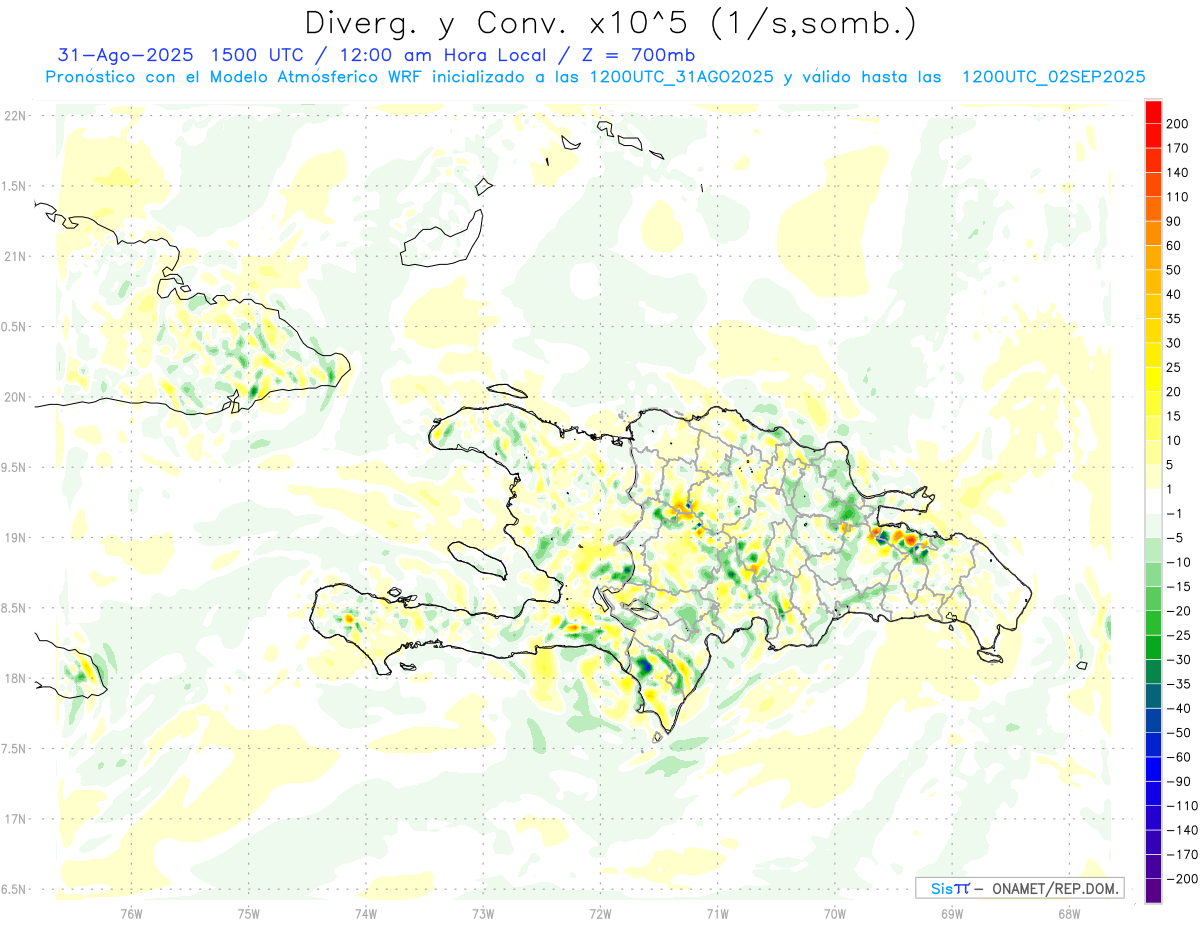Click the '-40' color scale value
Image resolution: width=1200 pixels, height=927 pixels.
[1178, 708]
